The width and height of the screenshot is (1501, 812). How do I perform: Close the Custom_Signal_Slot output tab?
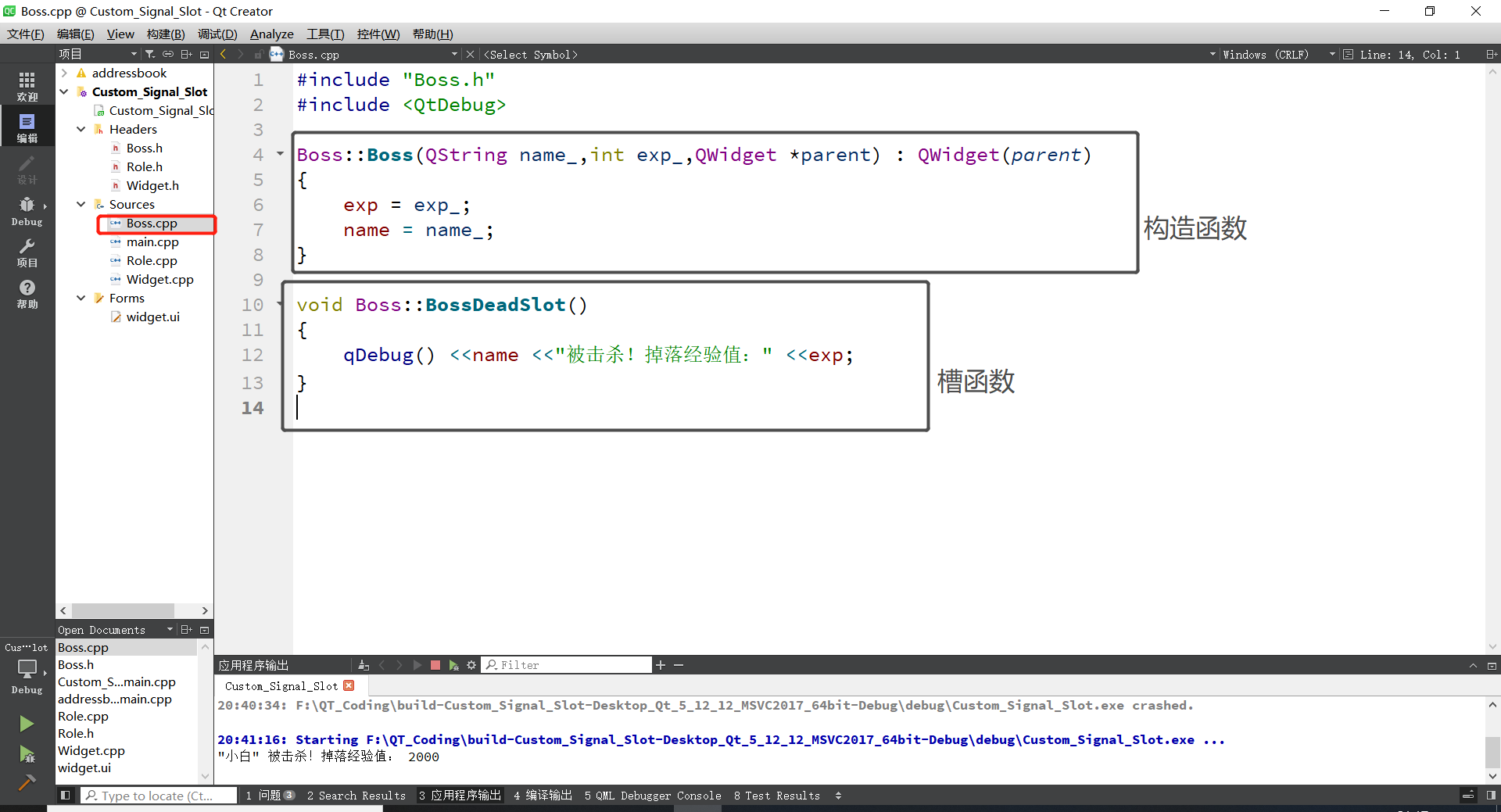(x=349, y=685)
